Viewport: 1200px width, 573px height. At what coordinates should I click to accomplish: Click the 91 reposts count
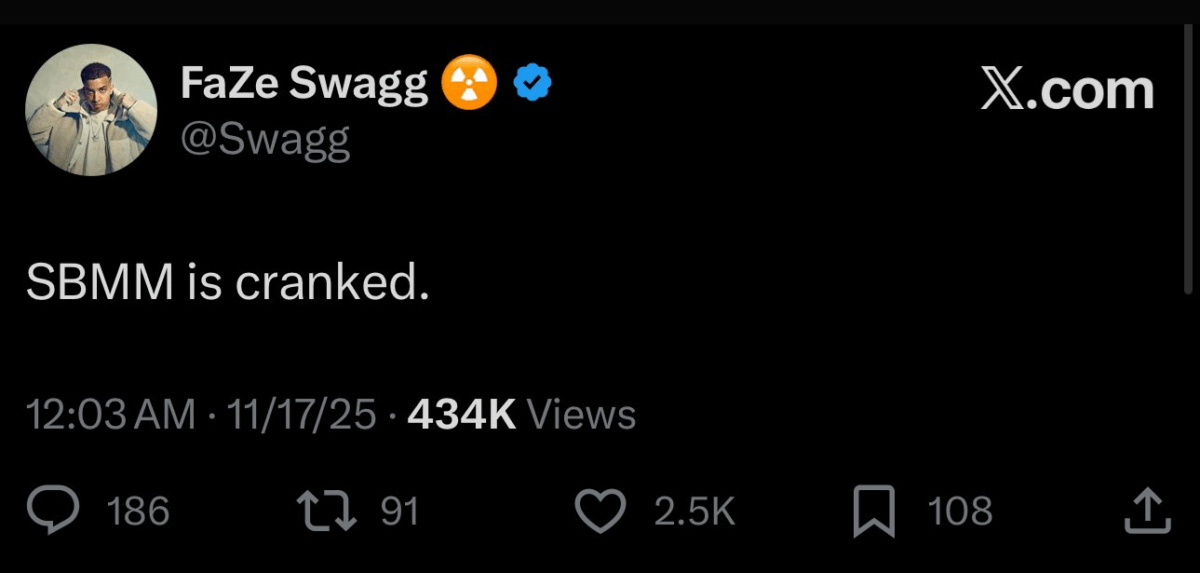[x=400, y=512]
